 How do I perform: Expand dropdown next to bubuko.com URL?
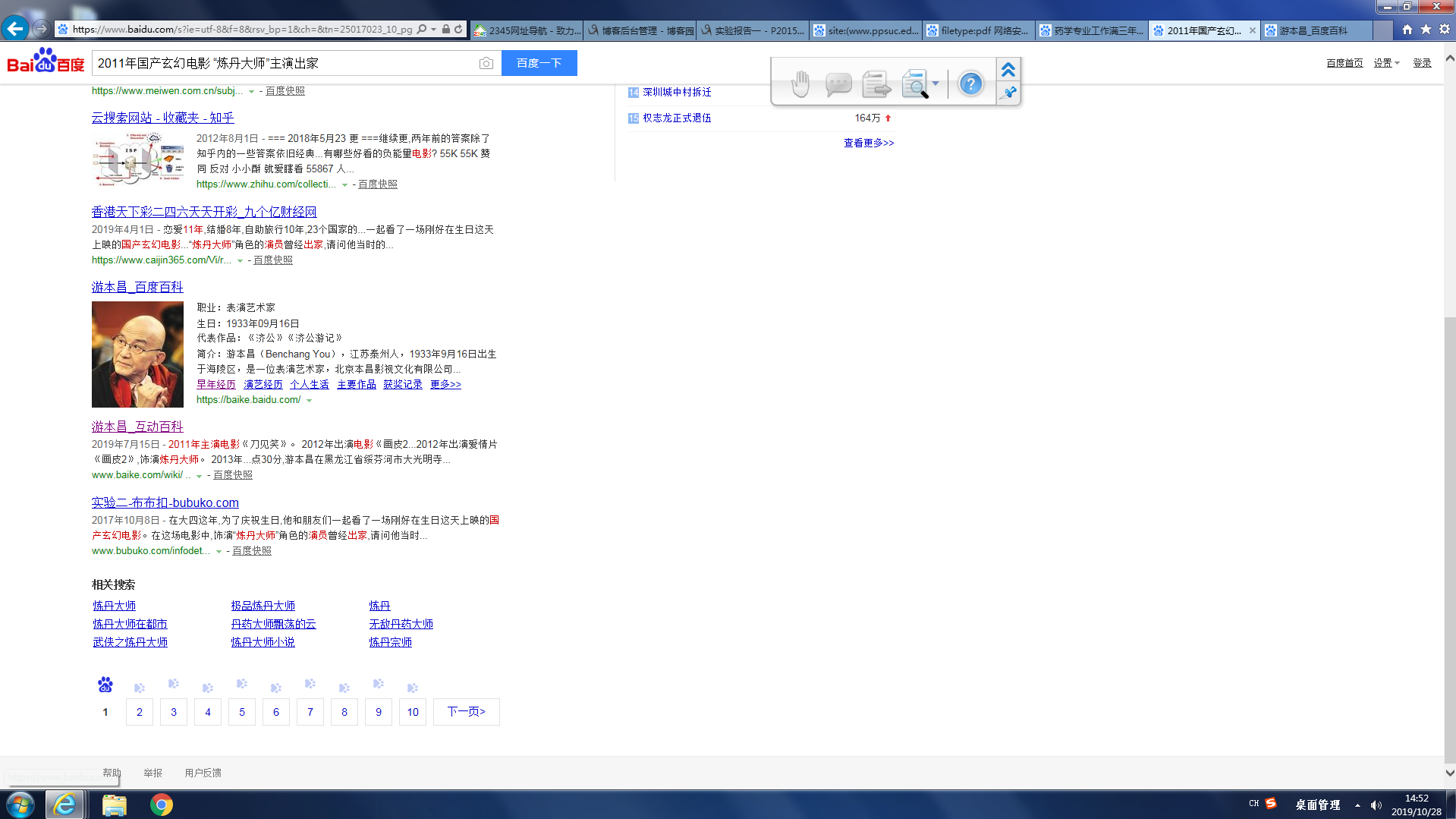click(219, 551)
